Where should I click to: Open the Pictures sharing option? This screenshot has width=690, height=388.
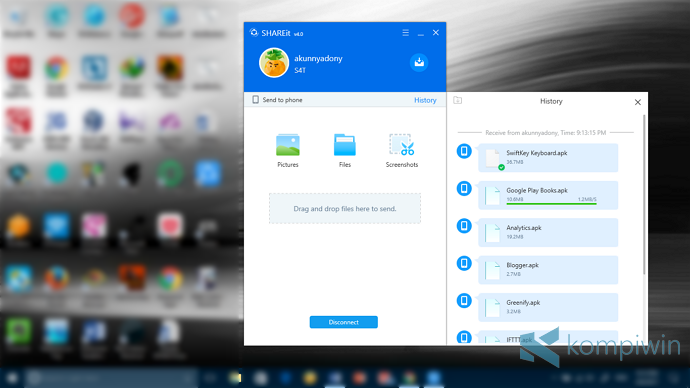tap(288, 150)
